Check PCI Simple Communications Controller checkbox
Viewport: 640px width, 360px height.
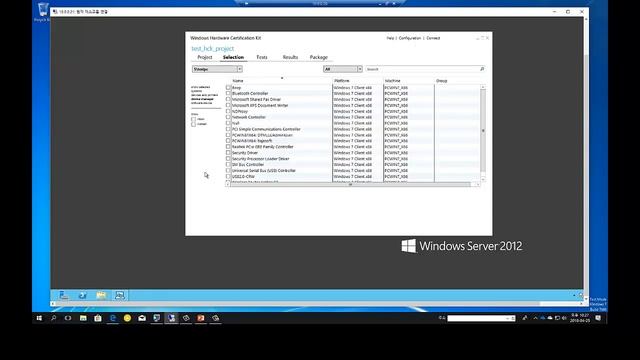pyautogui.click(x=228, y=129)
